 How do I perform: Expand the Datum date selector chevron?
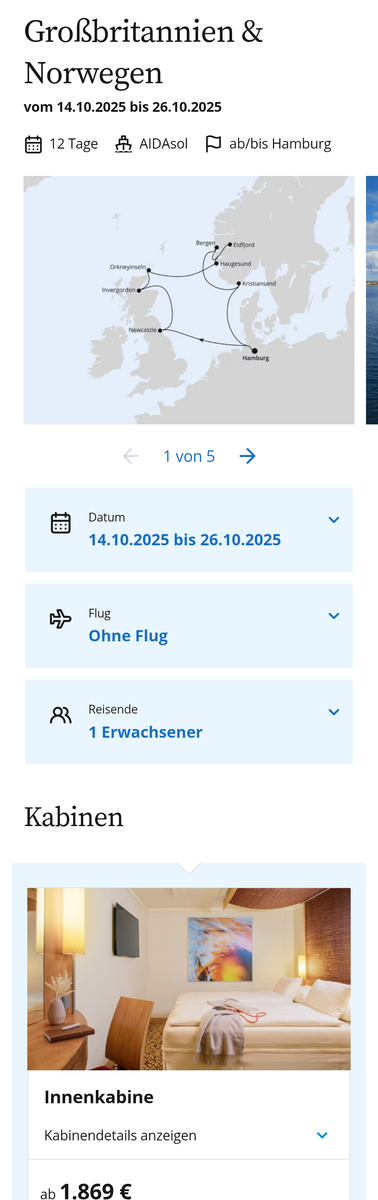(334, 520)
